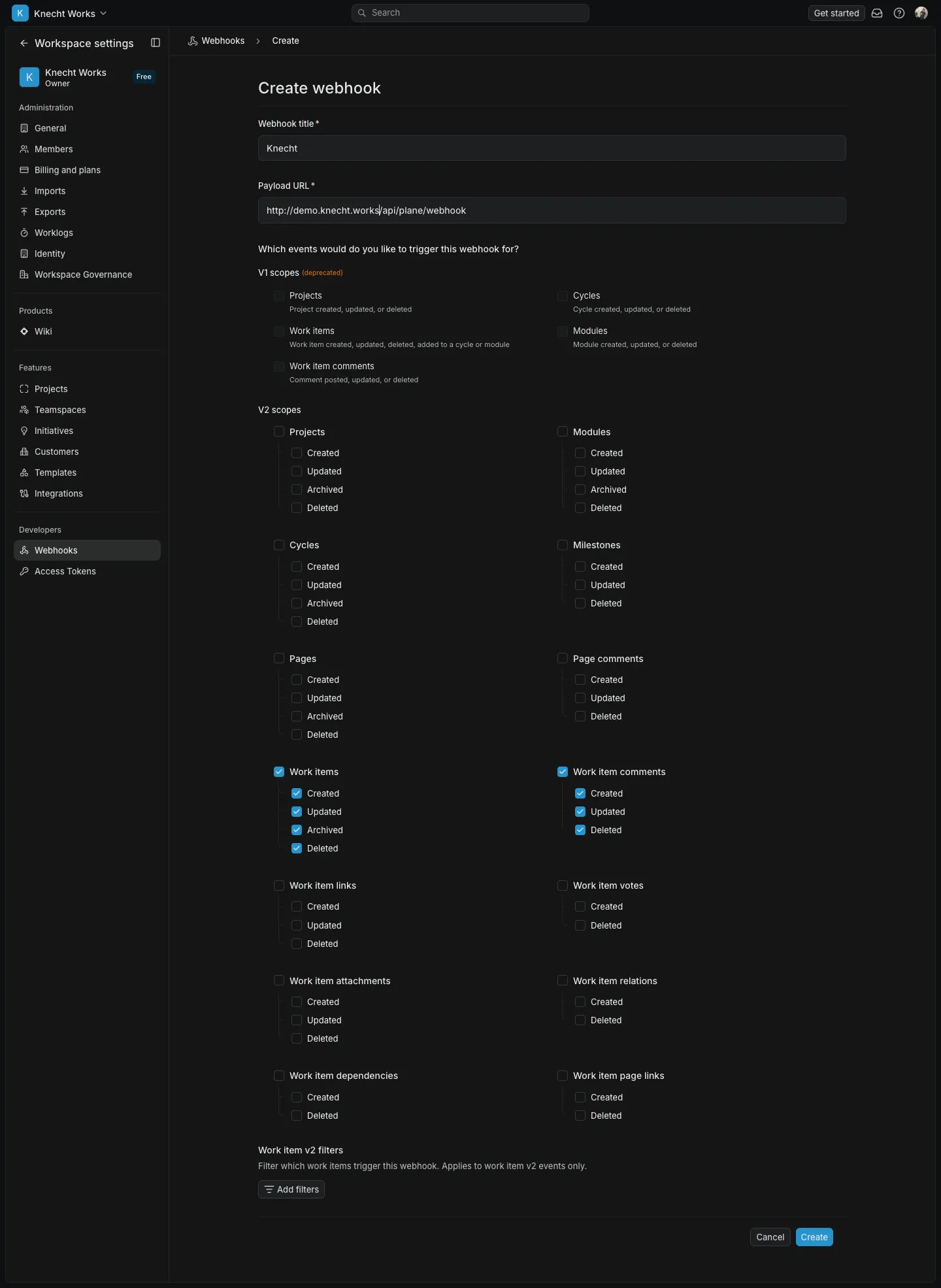Click the Wiki icon in Products
Image resolution: width=941 pixels, height=1288 pixels.
(24, 331)
